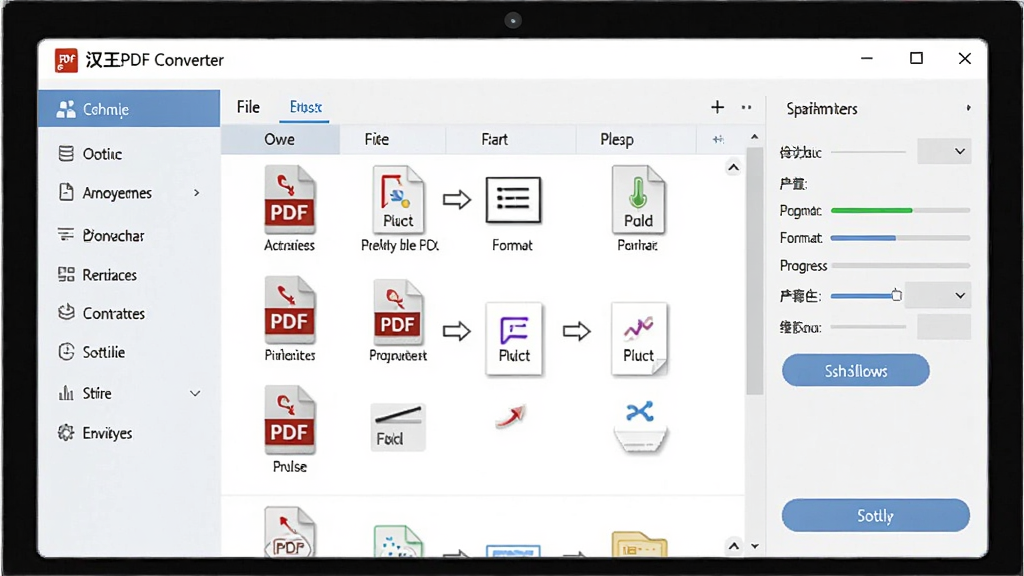Click the plus add button in the toolbar
The width and height of the screenshot is (1024, 576).
(717, 107)
